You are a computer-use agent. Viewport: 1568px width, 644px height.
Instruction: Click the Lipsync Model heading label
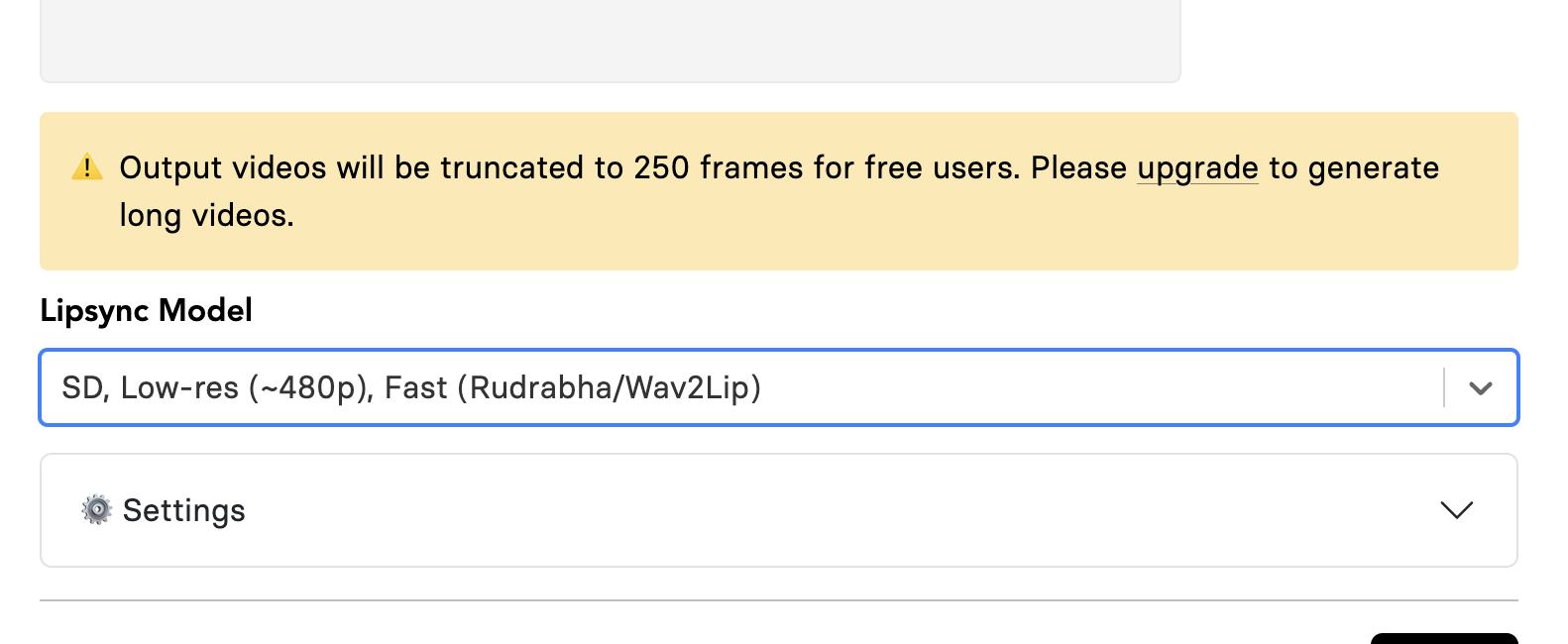click(x=147, y=311)
